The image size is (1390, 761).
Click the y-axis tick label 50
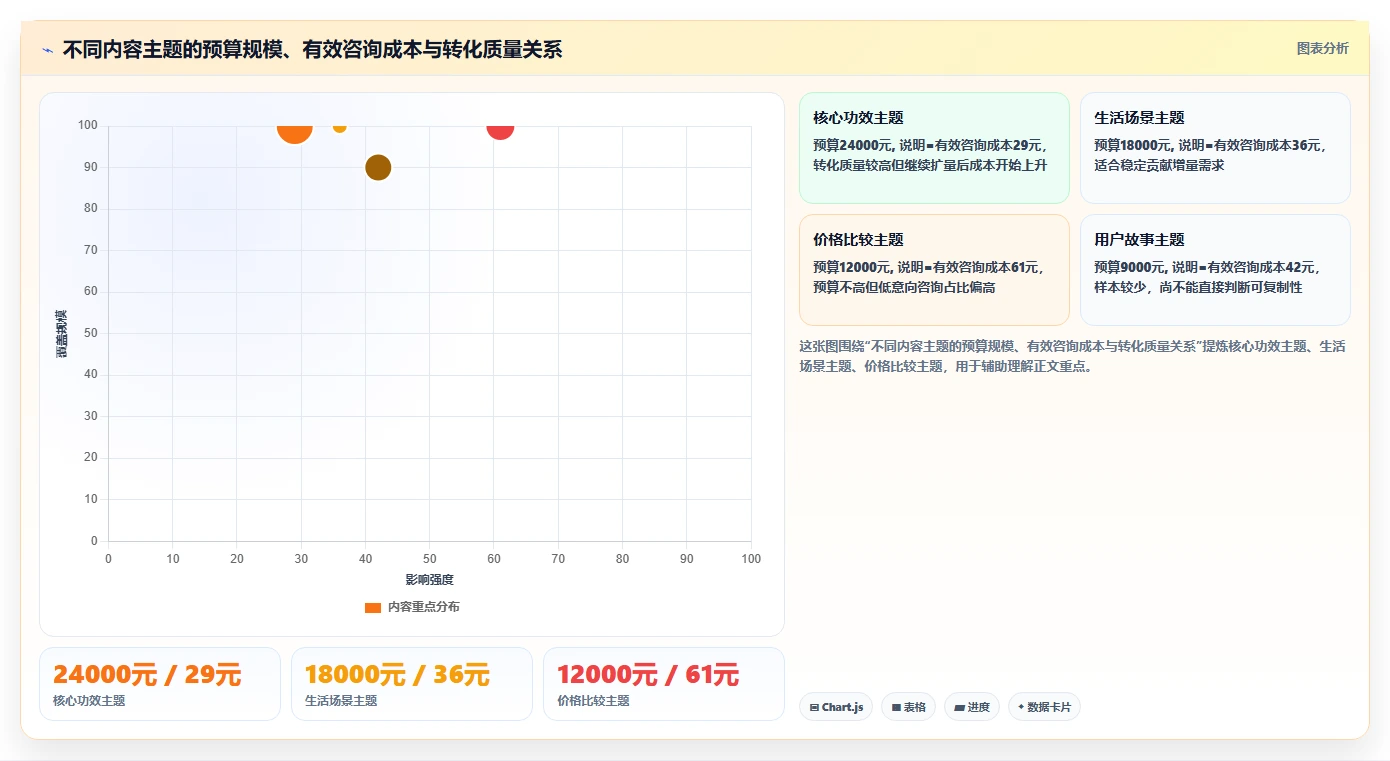pyautogui.click(x=91, y=333)
